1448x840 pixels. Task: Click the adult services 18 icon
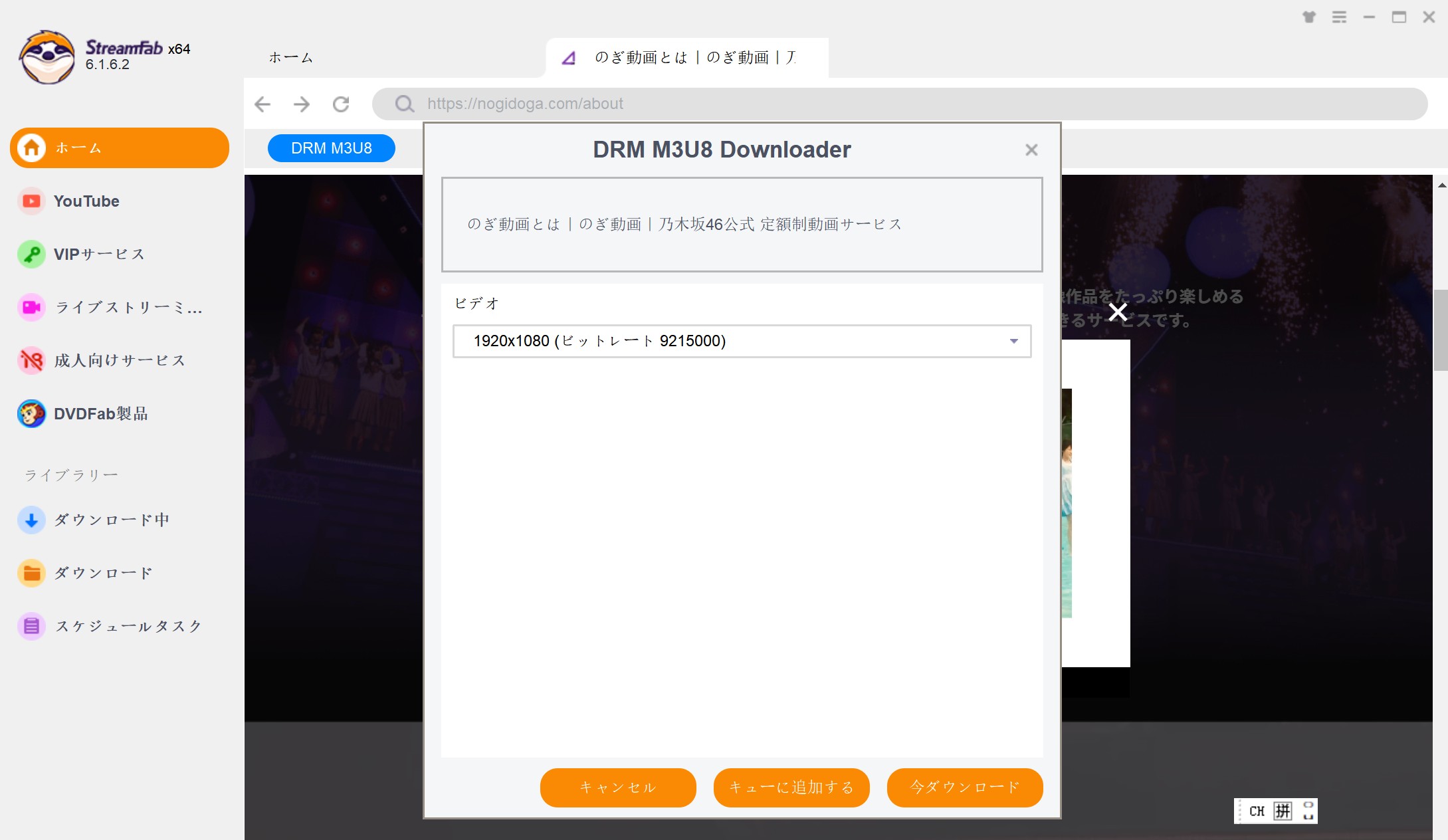[31, 360]
